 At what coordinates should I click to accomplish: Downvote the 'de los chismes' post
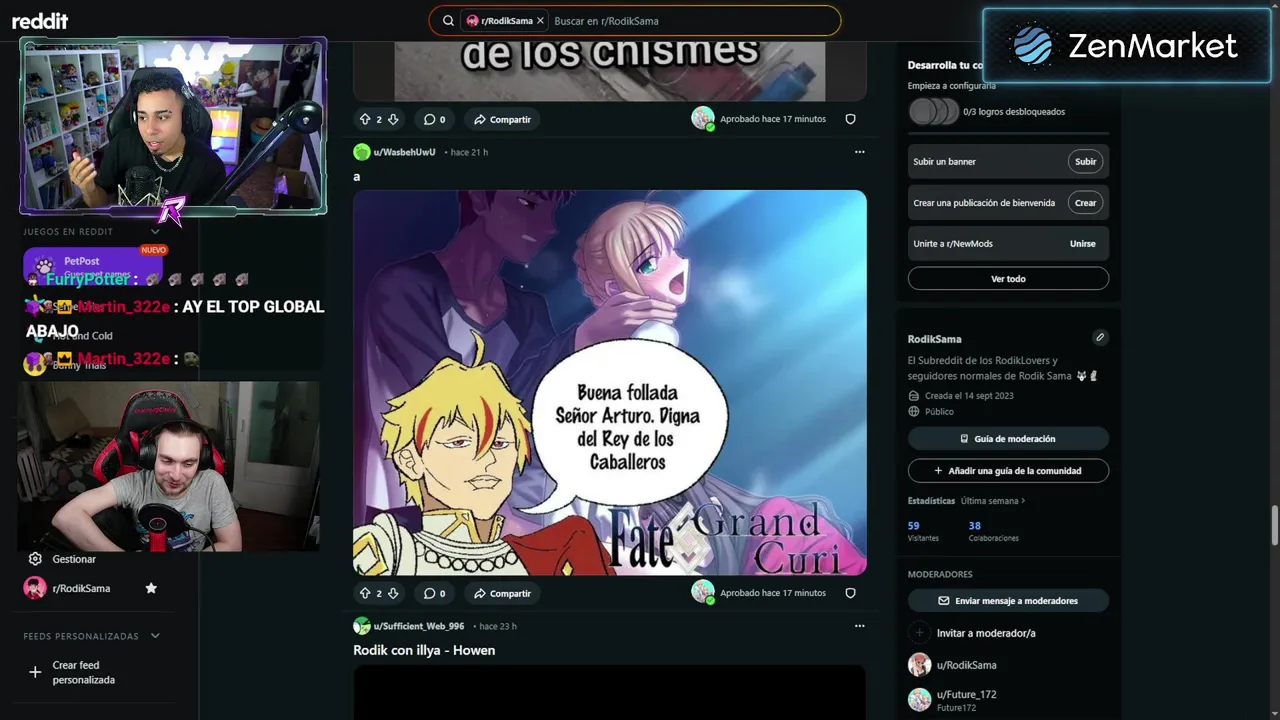click(393, 119)
